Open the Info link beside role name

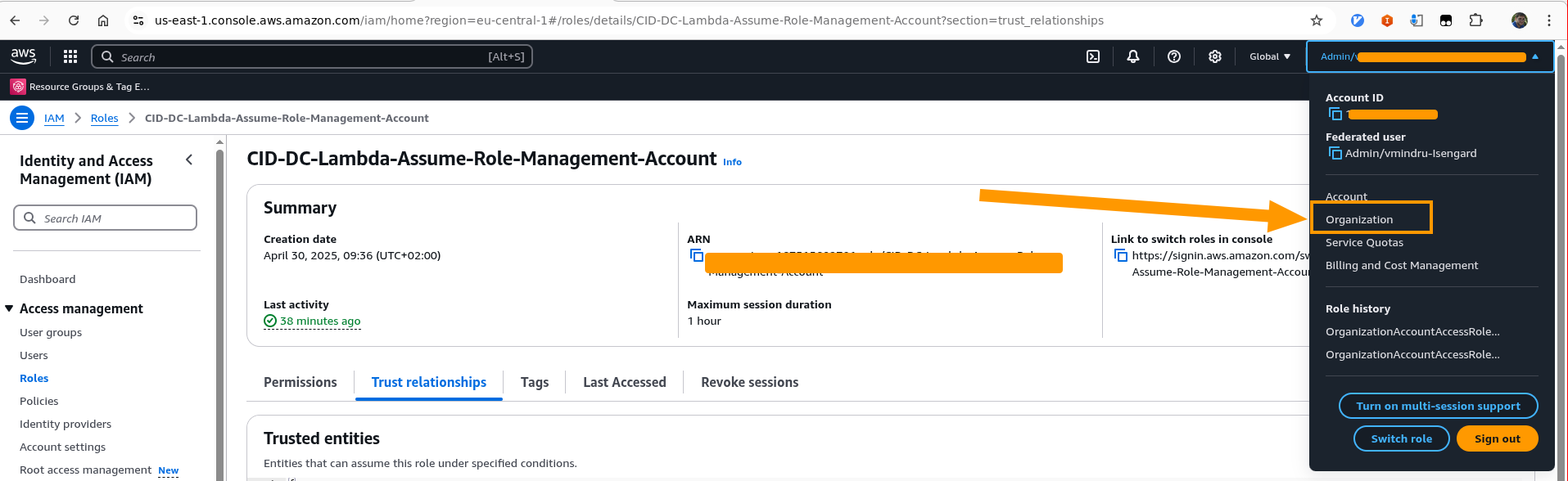tap(732, 162)
